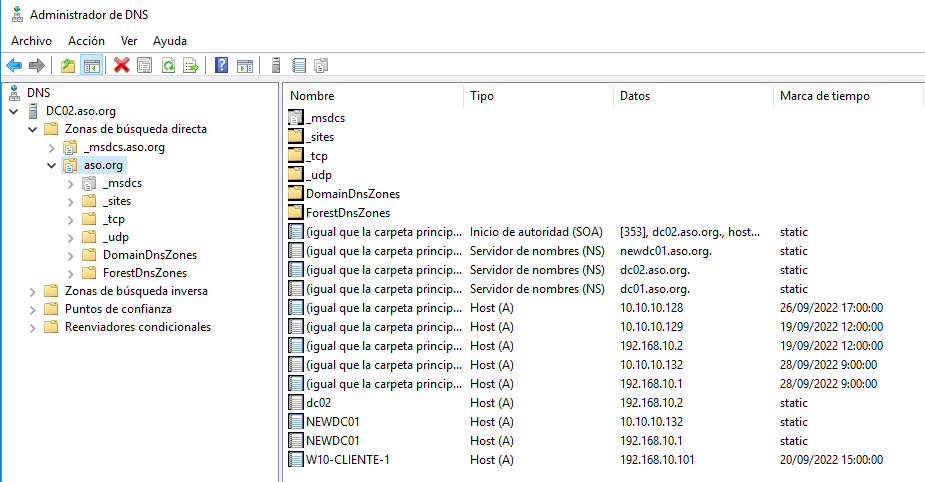Expand the _msdcs.aso.org tree node
Image resolution: width=925 pixels, height=482 pixels.
[52, 147]
